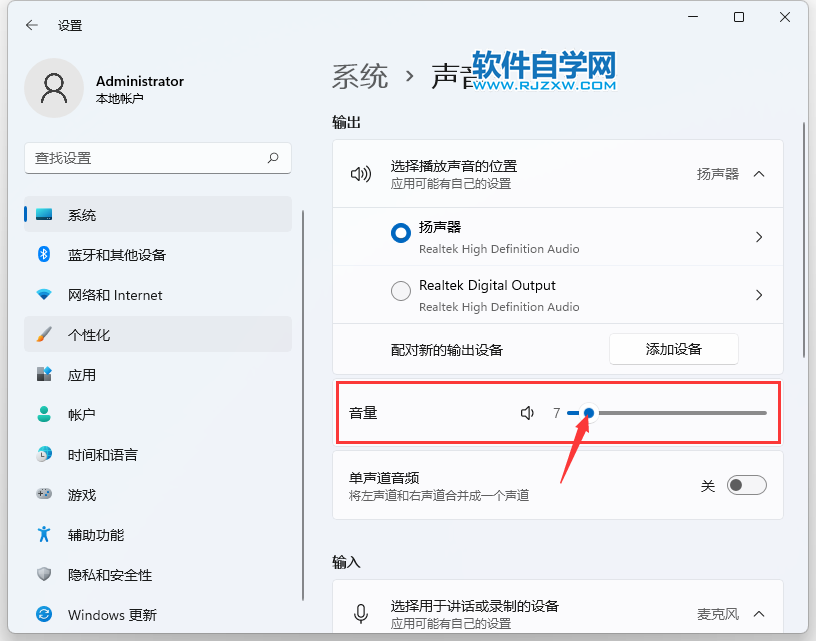Select the 扬声器 radio button
This screenshot has height=641, width=816.
(x=401, y=233)
